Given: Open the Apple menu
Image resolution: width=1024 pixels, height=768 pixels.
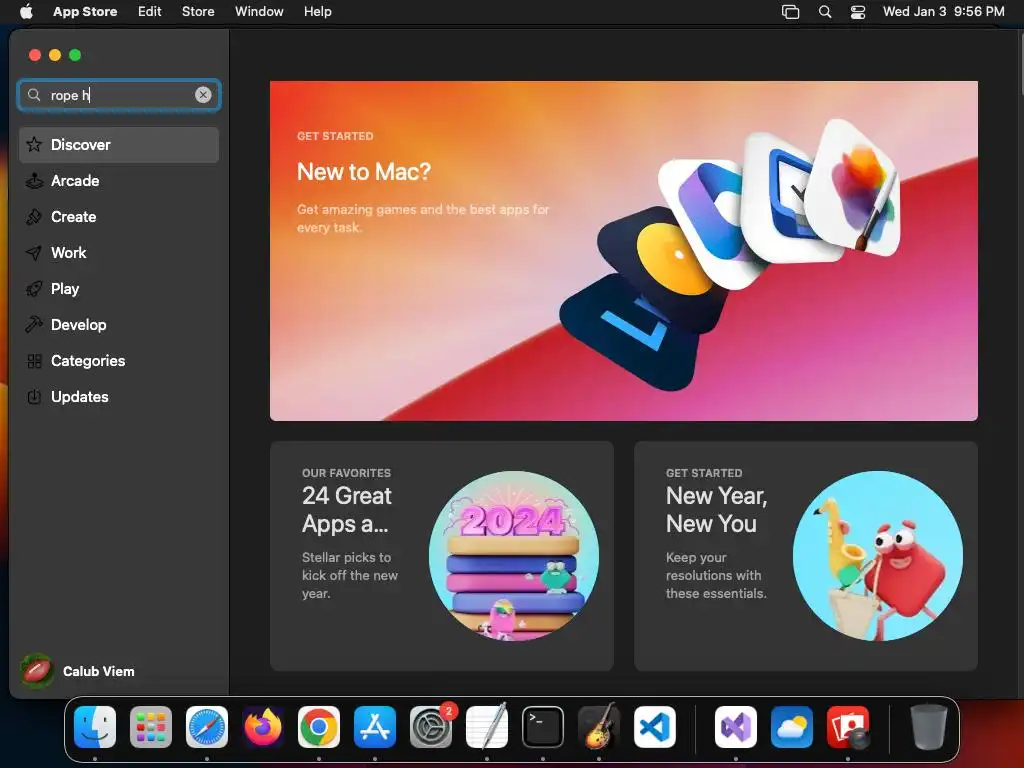Looking at the screenshot, I should 26,11.
